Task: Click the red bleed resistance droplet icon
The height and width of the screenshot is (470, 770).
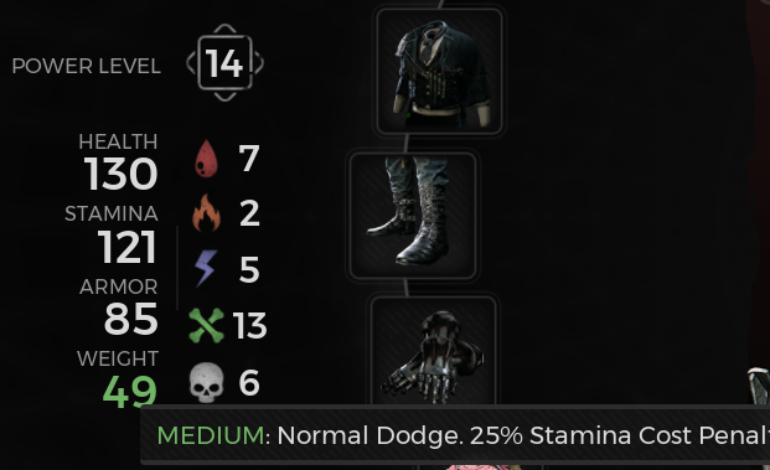Action: pyautogui.click(x=206, y=159)
